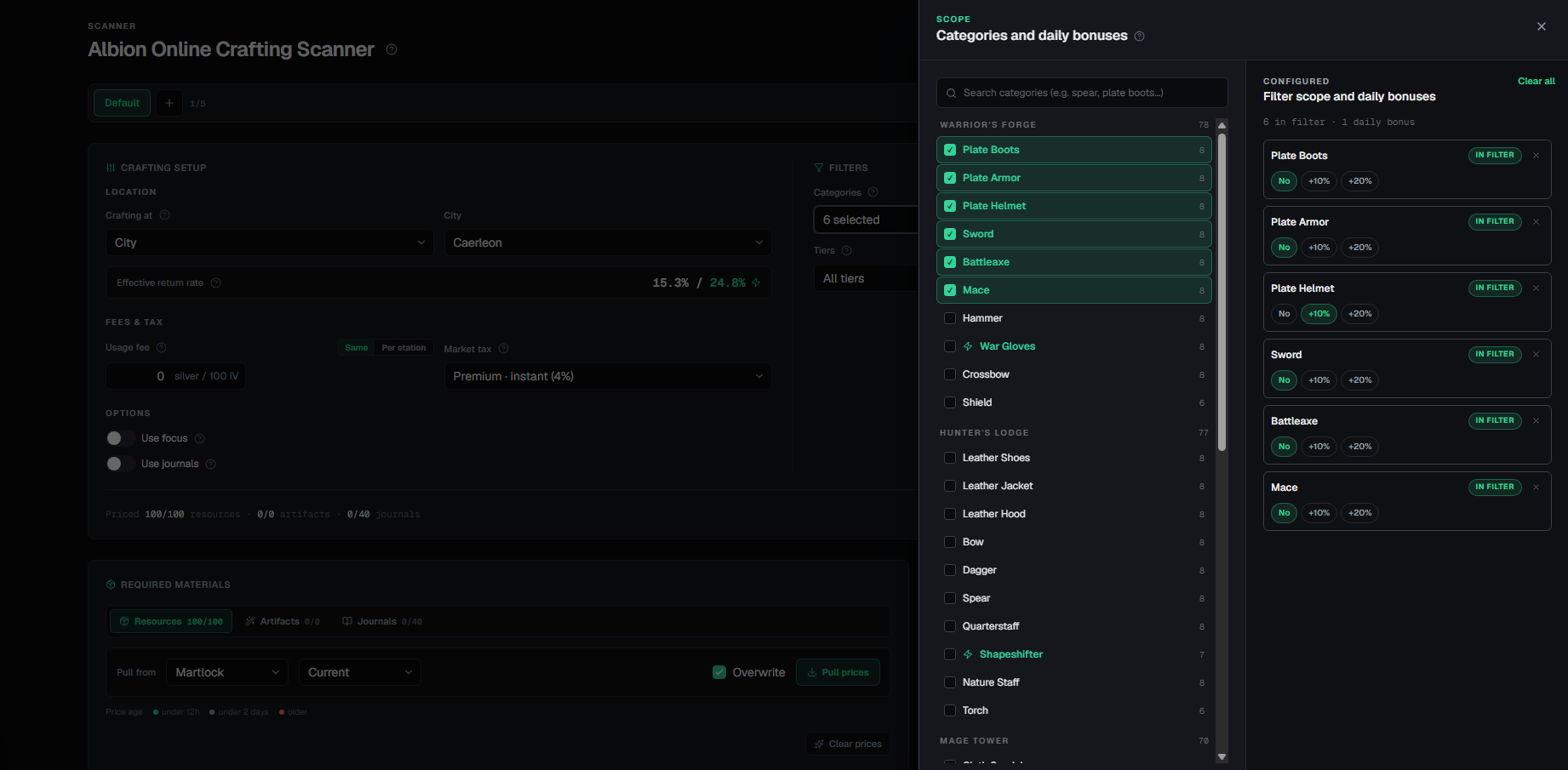Open the All tiers dropdown
This screenshot has width=1568, height=770.
pyautogui.click(x=866, y=278)
